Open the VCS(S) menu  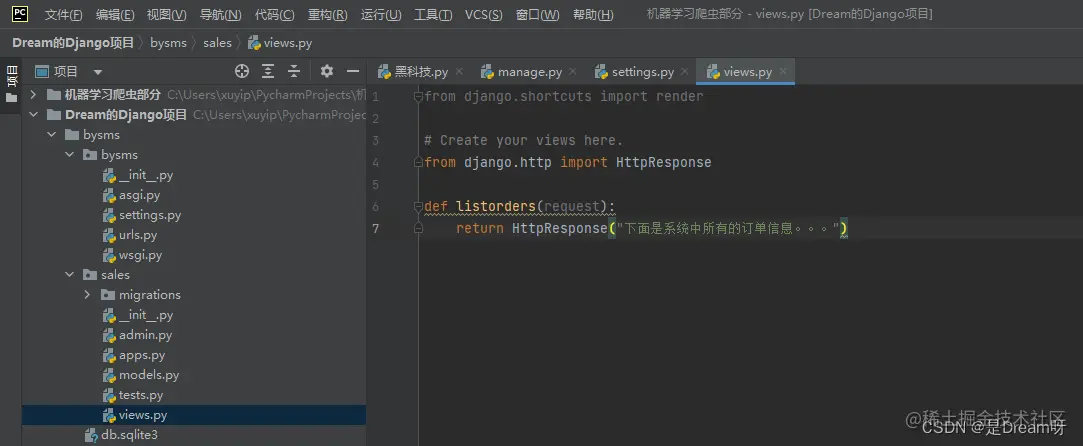click(x=483, y=14)
